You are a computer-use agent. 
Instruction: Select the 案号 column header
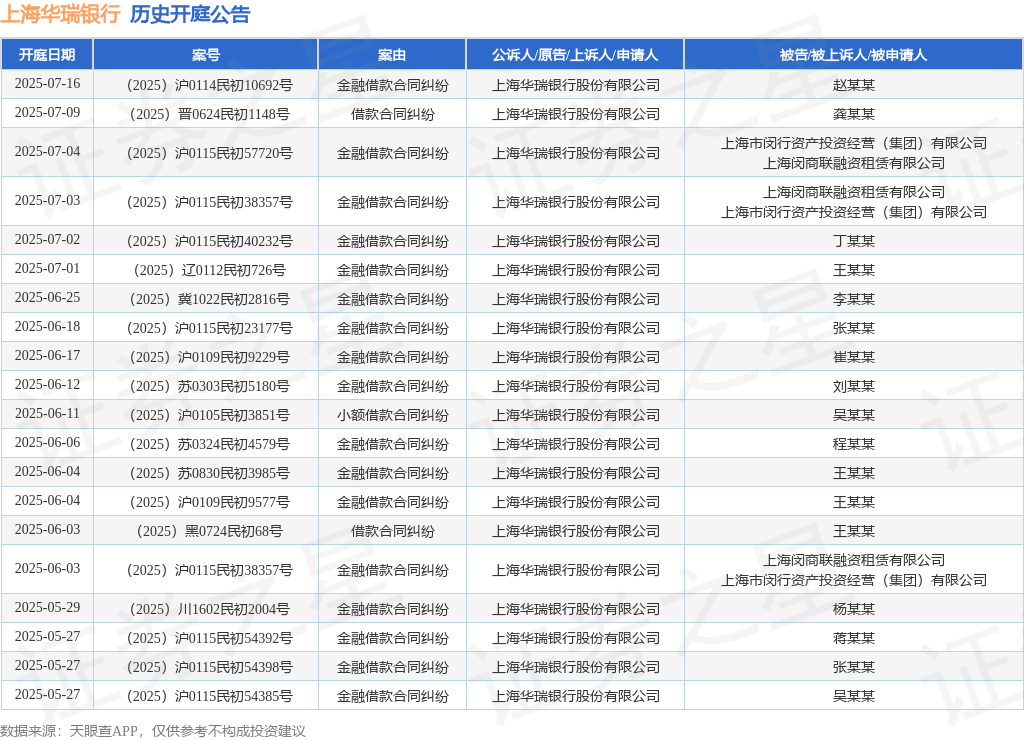[x=206, y=55]
